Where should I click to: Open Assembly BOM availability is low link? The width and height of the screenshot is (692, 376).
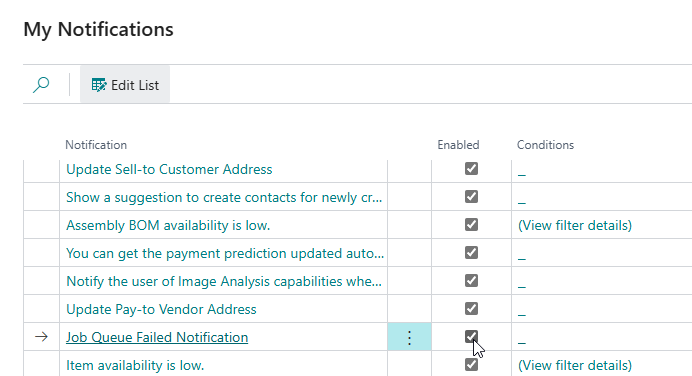[168, 226]
